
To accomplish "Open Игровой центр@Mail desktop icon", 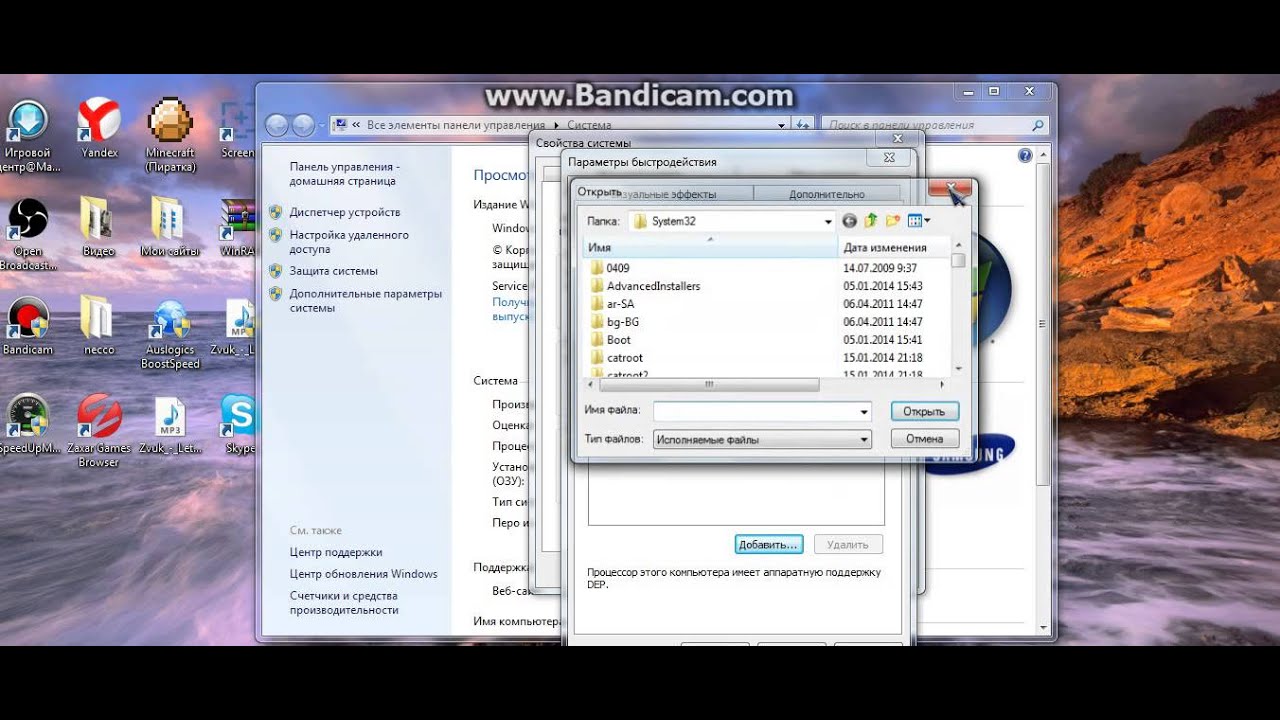I will 28,136.
